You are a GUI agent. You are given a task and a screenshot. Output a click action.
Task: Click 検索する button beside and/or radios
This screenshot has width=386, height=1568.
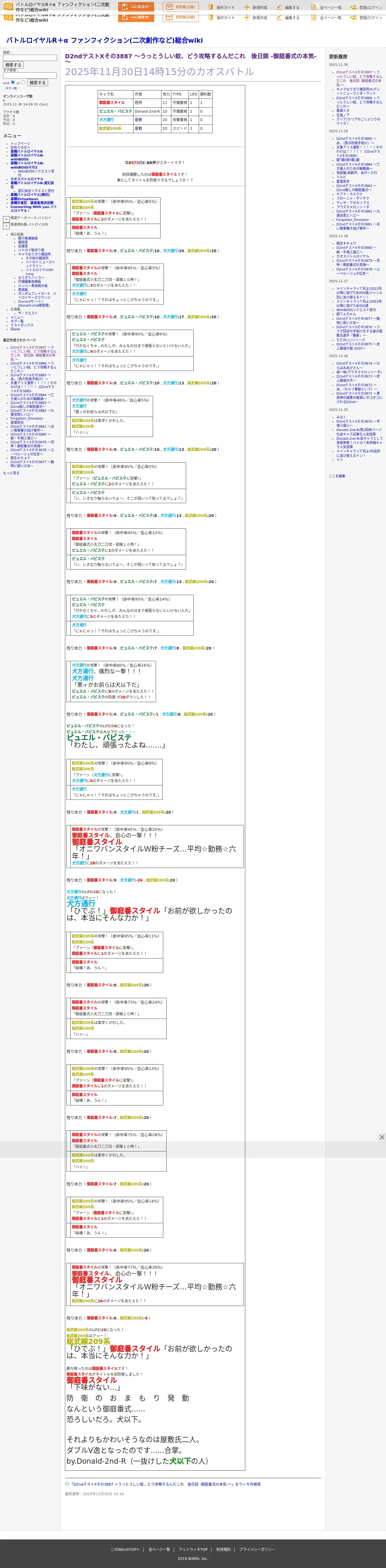pyautogui.click(x=37, y=82)
